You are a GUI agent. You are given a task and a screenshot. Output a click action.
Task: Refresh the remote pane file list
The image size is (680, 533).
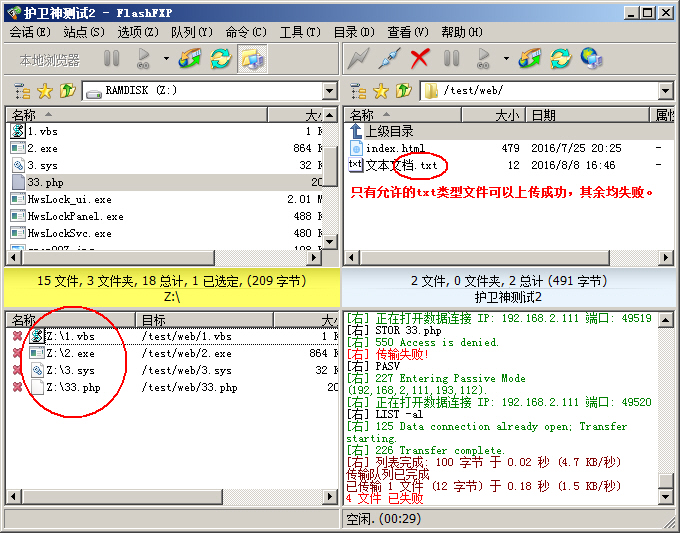pos(560,59)
